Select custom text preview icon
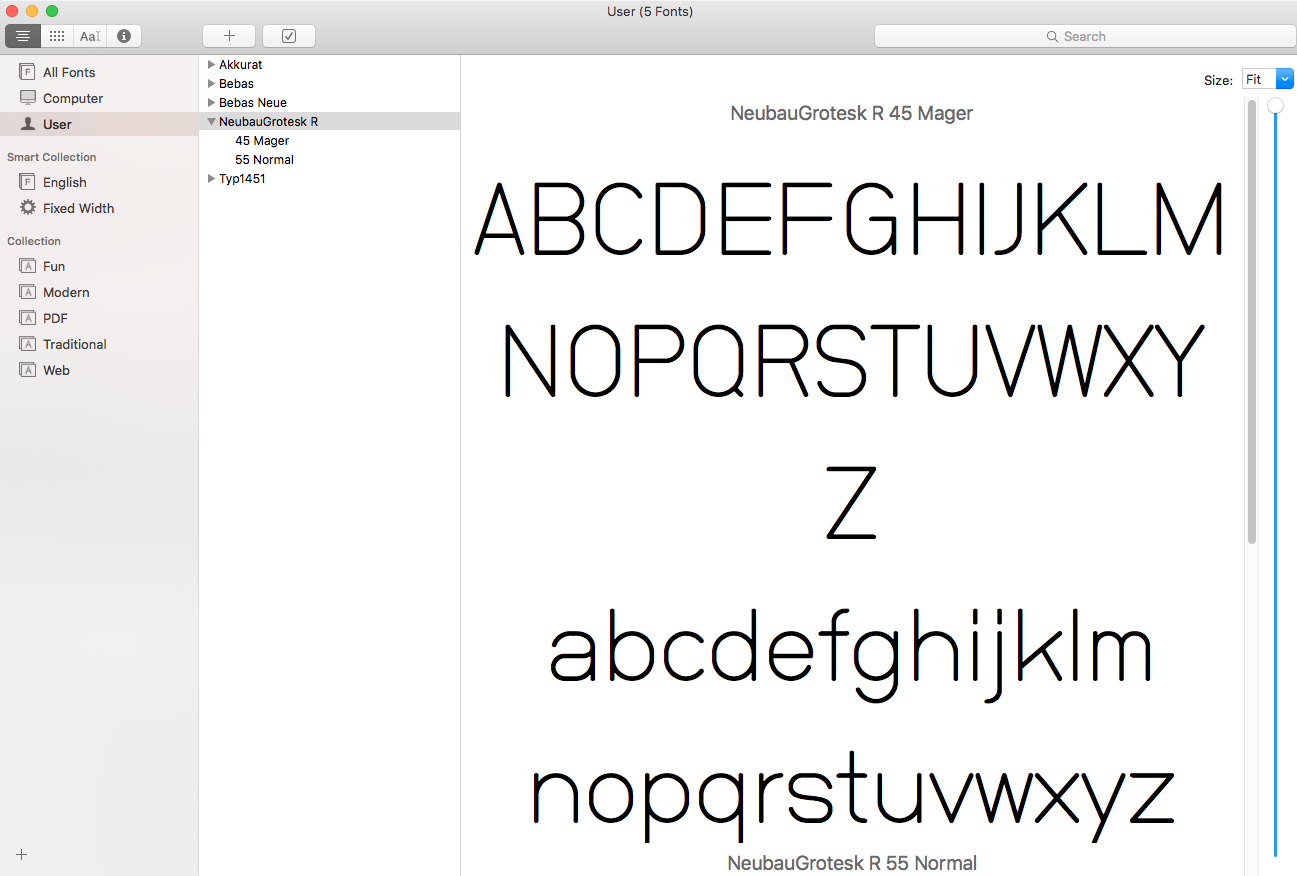The image size is (1297, 876). coord(90,36)
